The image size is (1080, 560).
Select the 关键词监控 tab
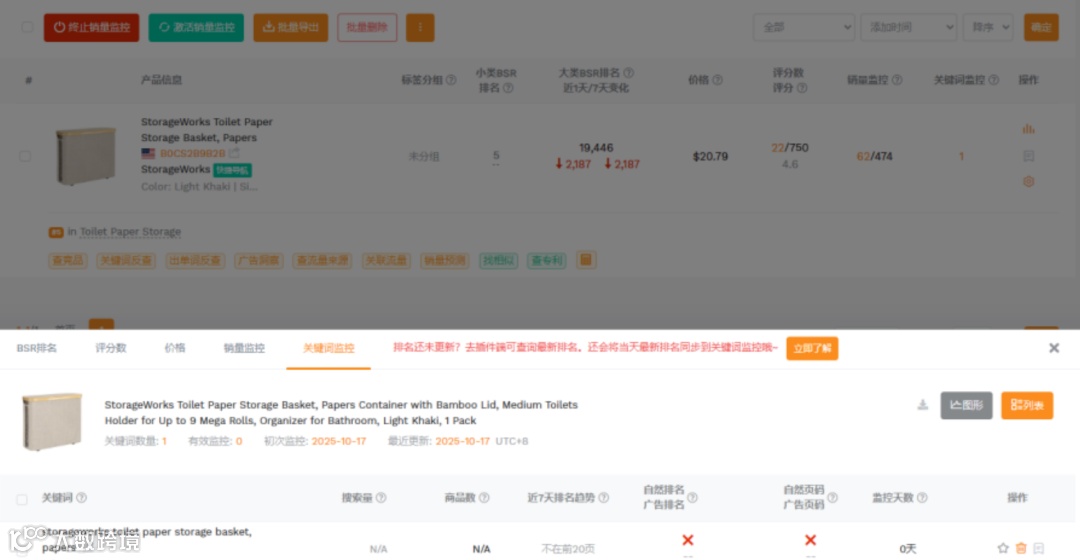[329, 349]
